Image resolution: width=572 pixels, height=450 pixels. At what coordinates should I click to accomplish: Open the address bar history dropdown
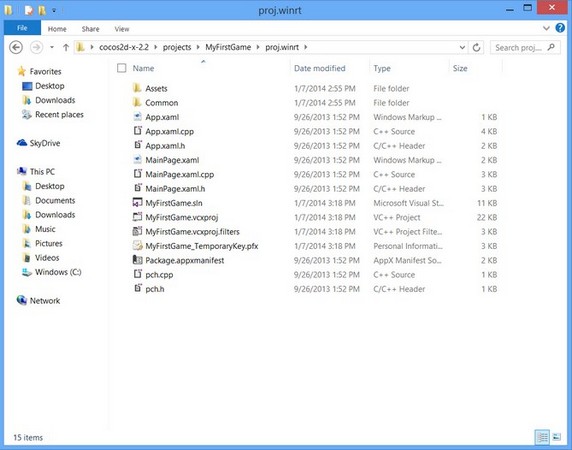(462, 47)
